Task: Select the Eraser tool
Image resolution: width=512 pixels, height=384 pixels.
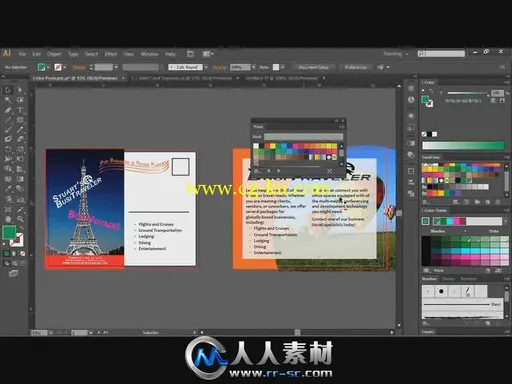Action: click(x=20, y=139)
